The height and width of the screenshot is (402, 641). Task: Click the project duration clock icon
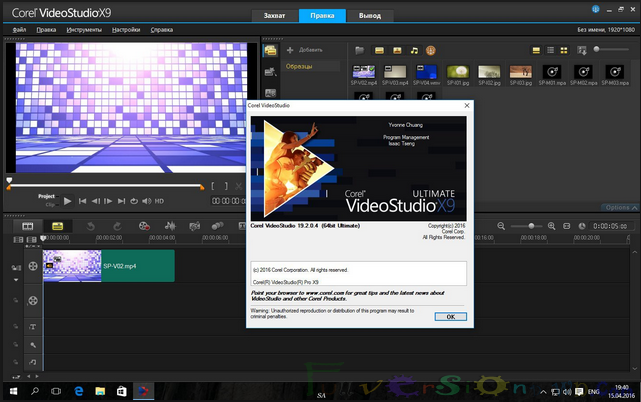point(582,226)
